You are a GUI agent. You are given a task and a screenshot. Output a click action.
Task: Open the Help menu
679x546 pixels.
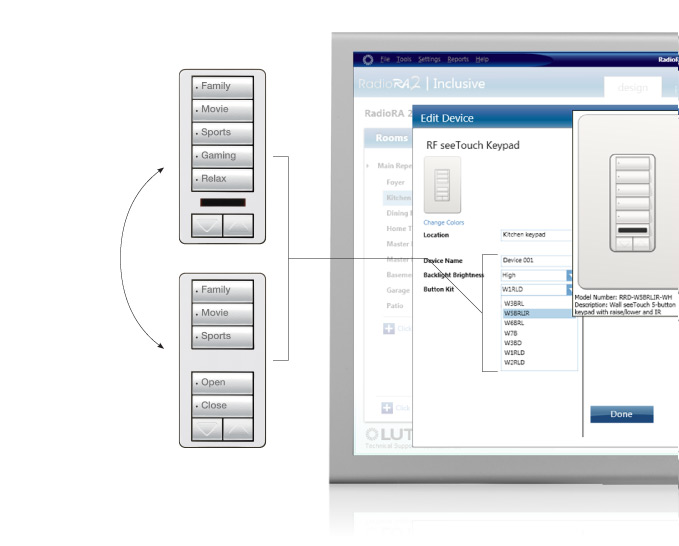pos(482,59)
